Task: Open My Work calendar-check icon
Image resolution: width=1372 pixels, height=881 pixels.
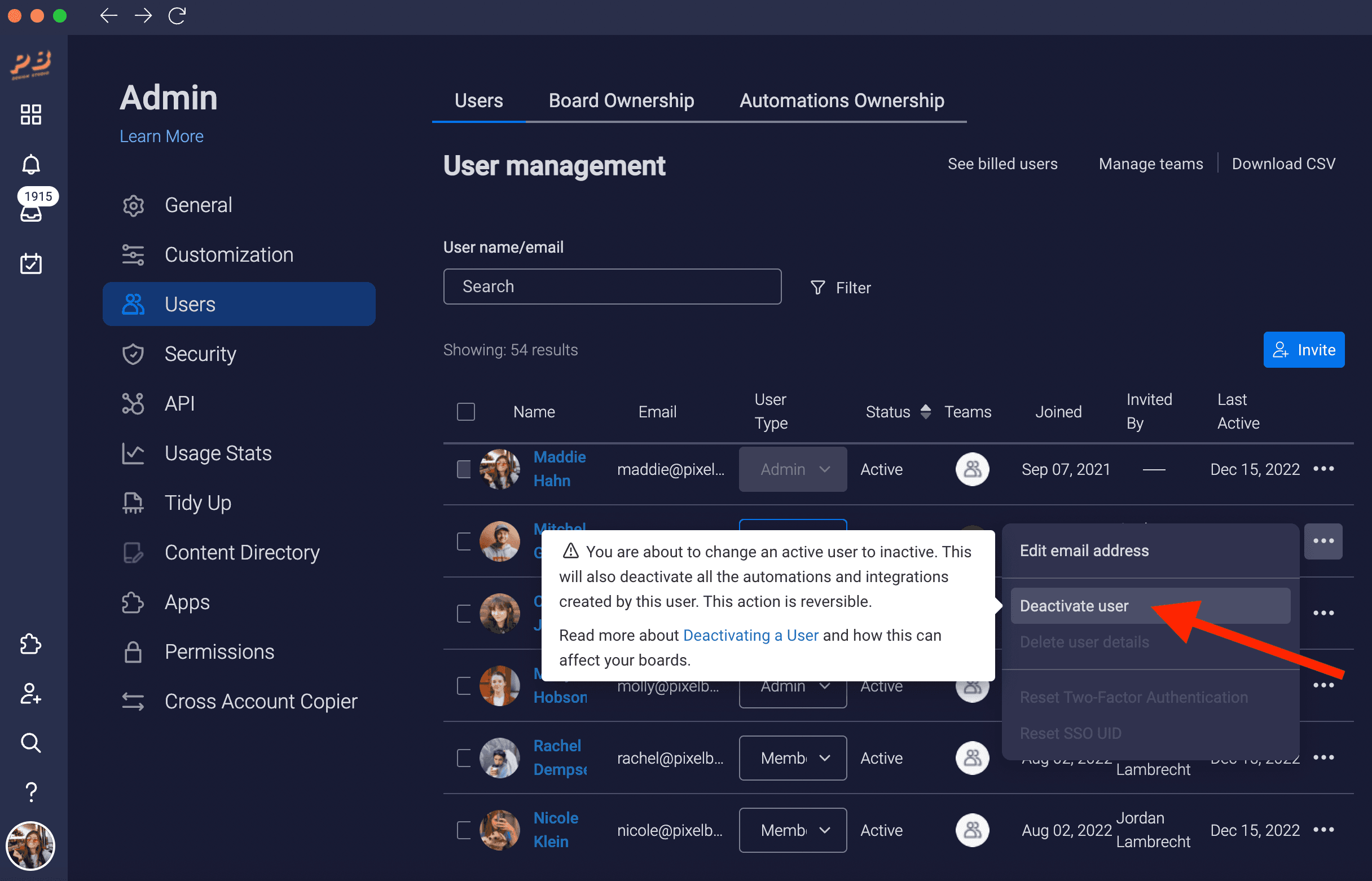Action: [x=31, y=263]
